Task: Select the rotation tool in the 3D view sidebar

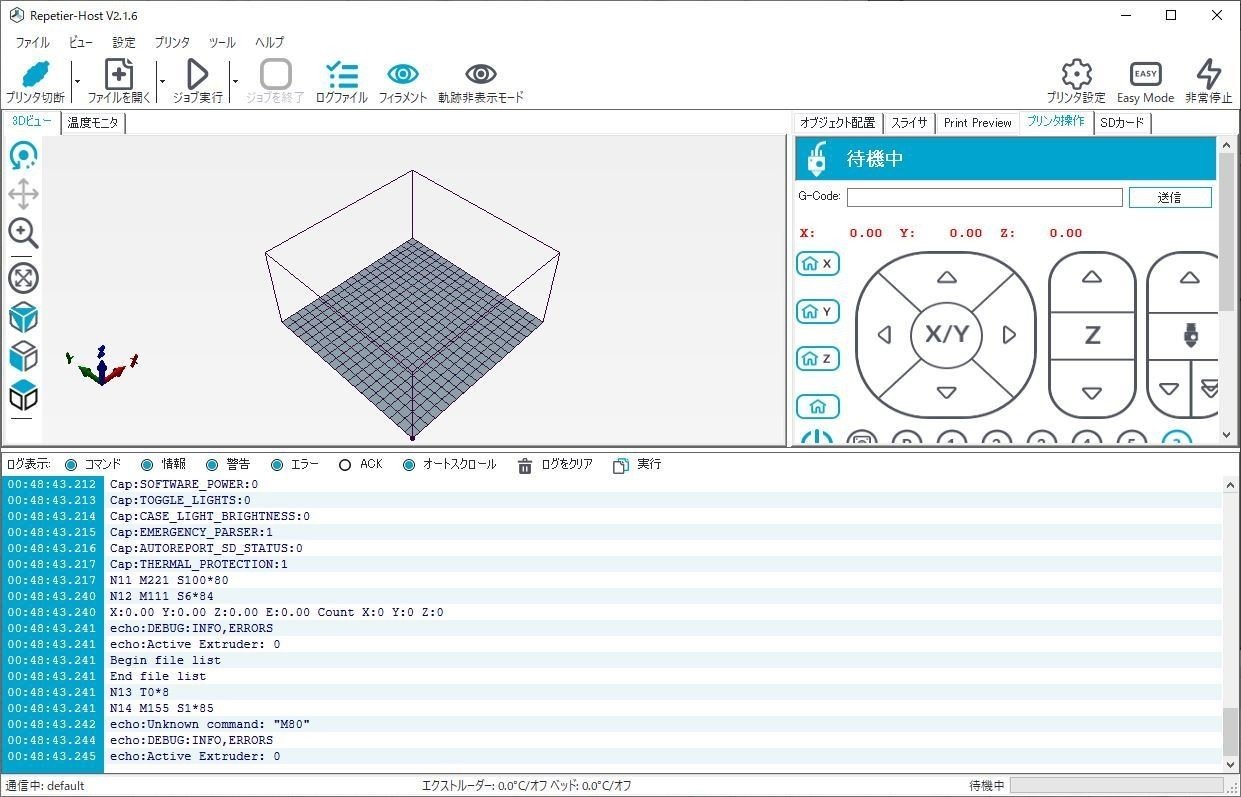Action: (x=23, y=155)
